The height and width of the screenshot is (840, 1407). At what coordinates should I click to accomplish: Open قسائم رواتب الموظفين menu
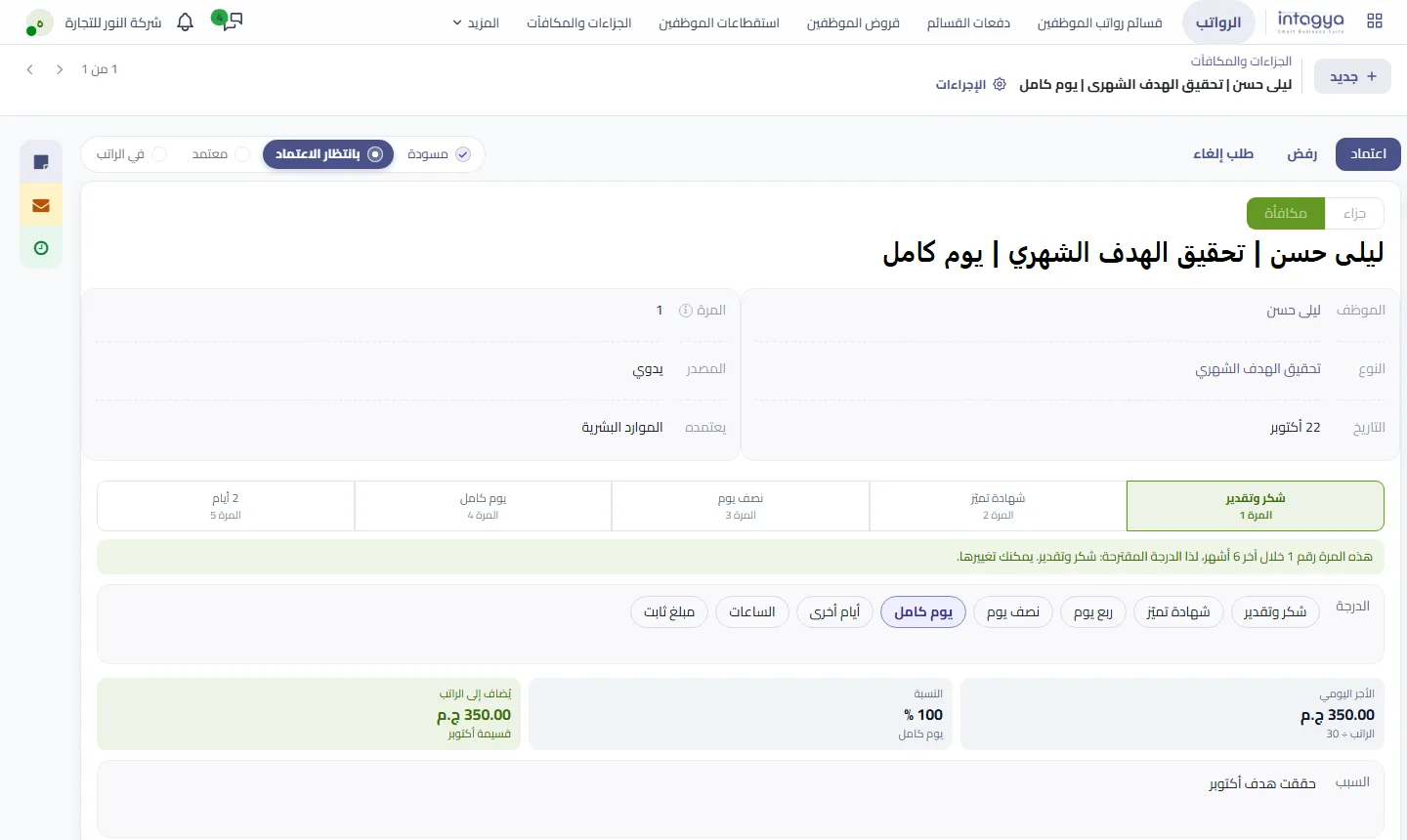tap(1099, 22)
